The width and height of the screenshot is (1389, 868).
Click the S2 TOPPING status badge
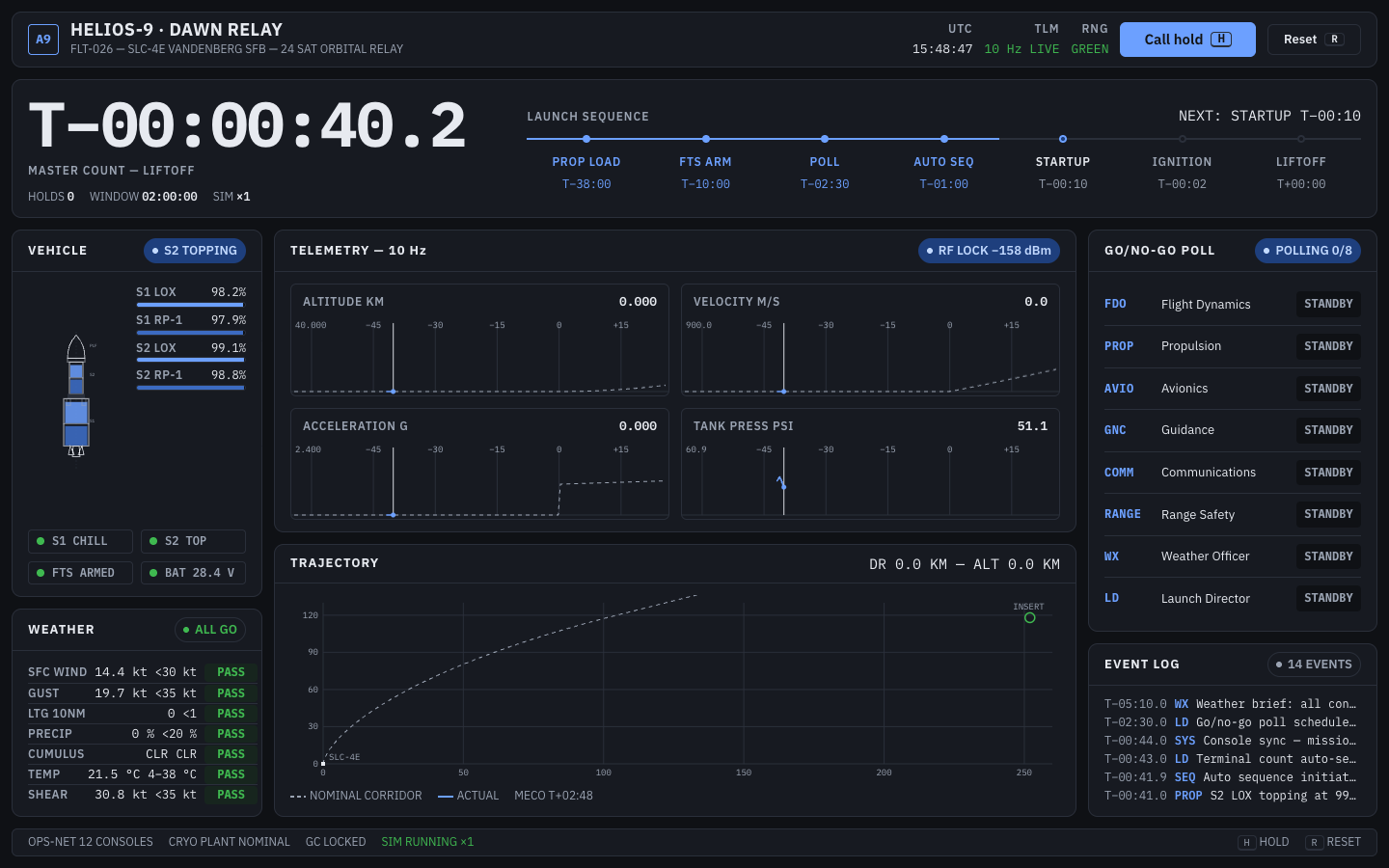point(195,251)
